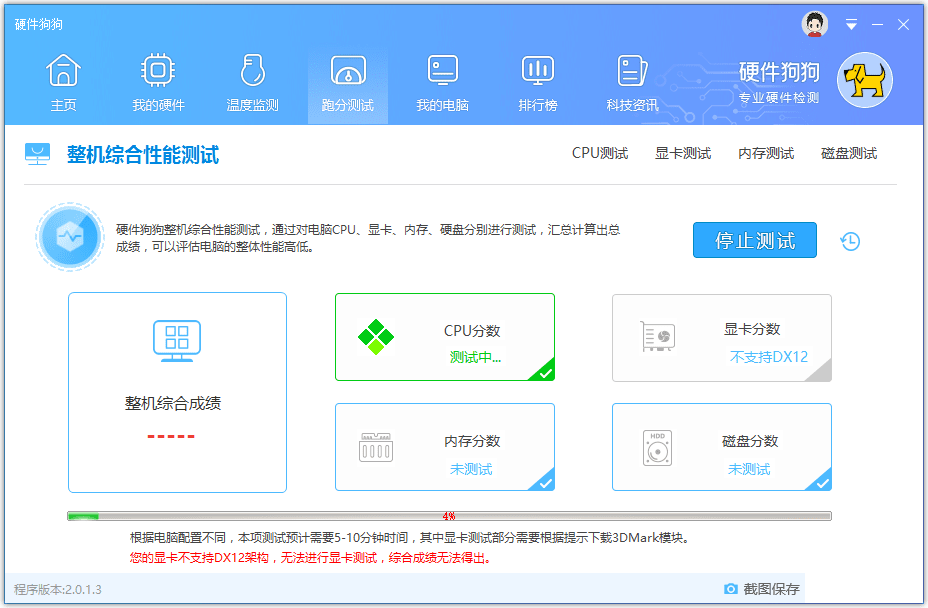928x608 pixels.
Task: Switch to 显卡测试 tab
Action: (682, 153)
